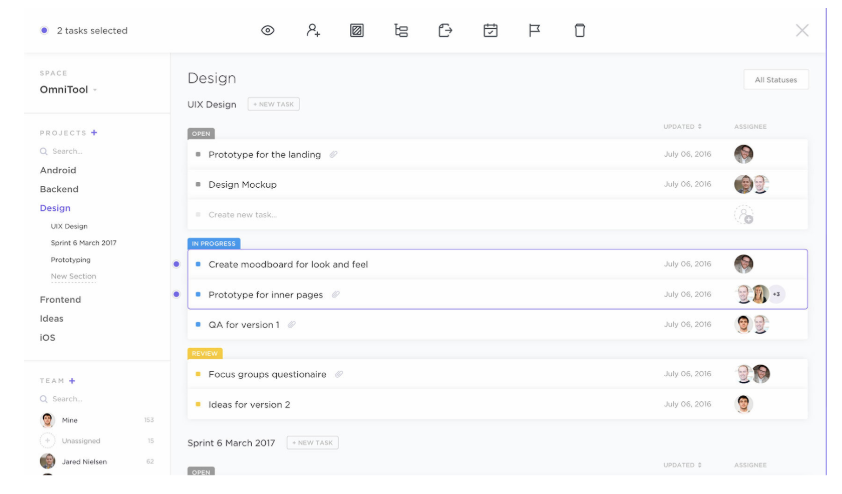Select Sprint 6 March 2017 in sidebar

[83, 243]
